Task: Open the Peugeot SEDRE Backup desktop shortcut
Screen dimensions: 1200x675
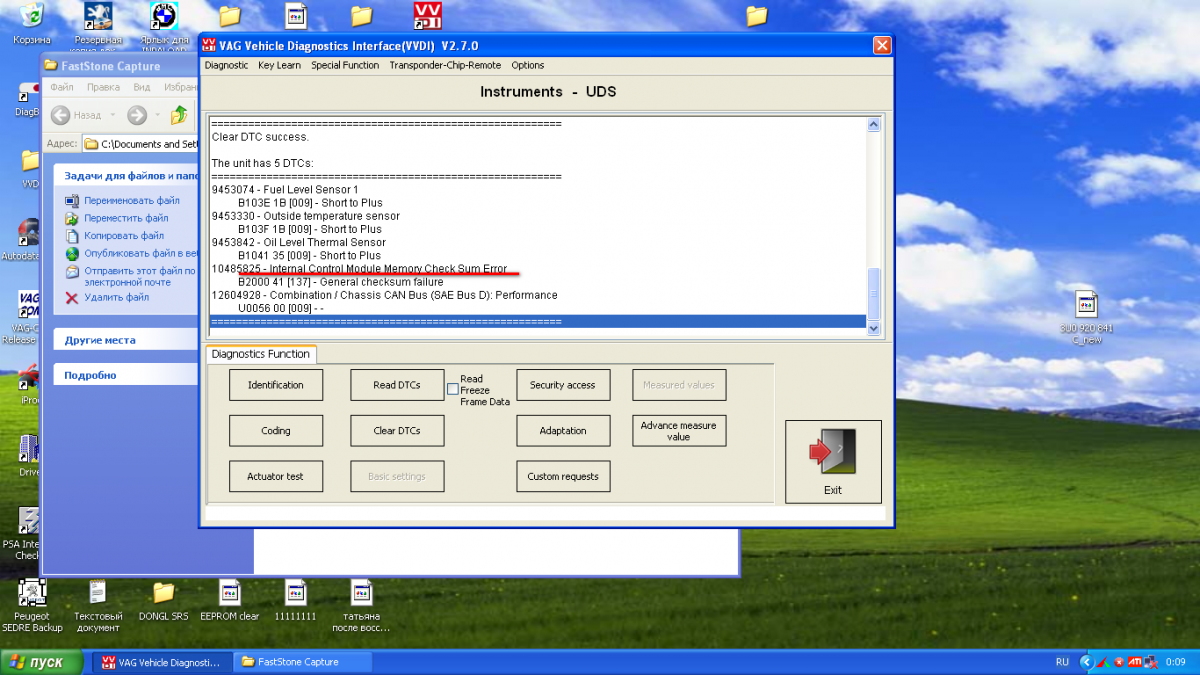Action: click(32, 606)
